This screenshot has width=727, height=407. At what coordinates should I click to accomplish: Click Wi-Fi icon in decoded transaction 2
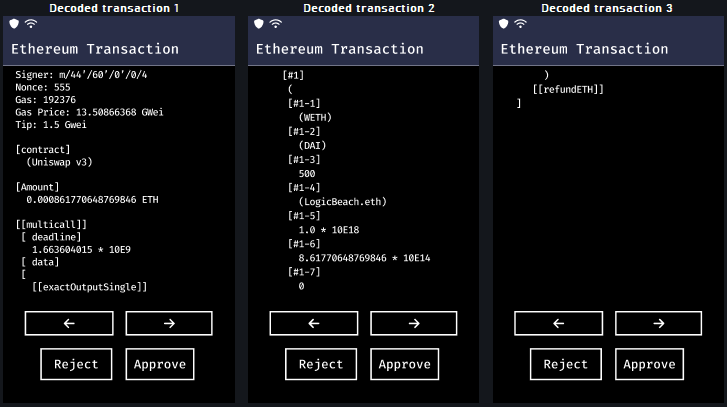[x=275, y=23]
